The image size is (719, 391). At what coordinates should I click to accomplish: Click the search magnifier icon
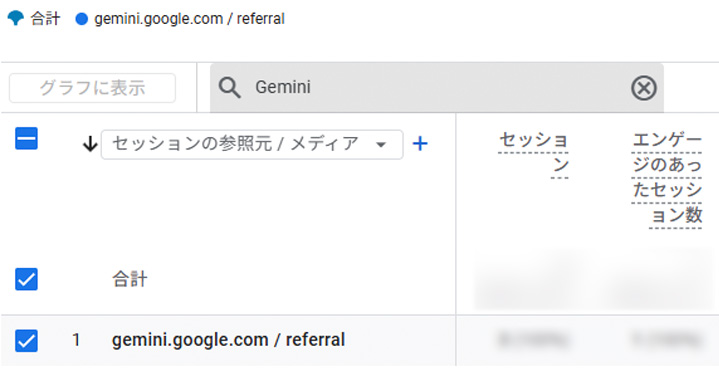[x=229, y=88]
